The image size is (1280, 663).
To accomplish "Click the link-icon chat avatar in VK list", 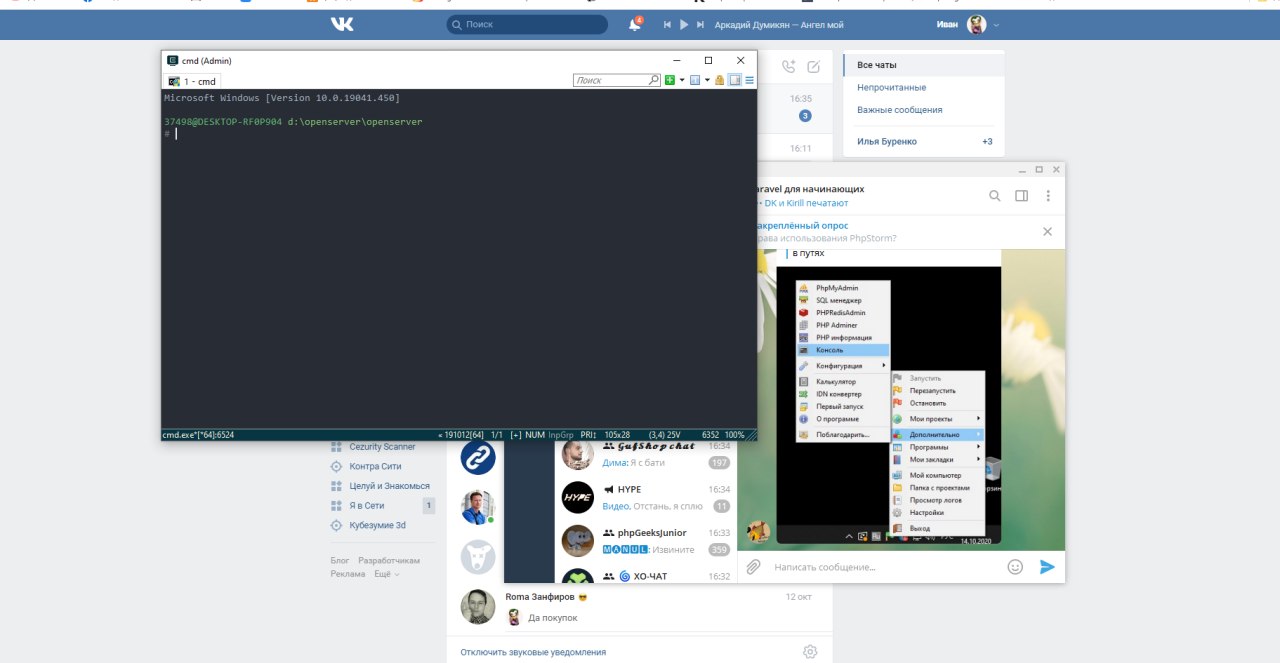I will pyautogui.click(x=478, y=457).
